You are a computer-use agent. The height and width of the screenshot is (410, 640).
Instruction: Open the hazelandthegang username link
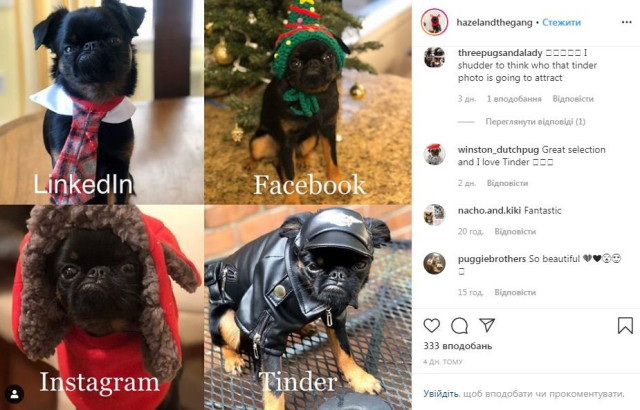pyautogui.click(x=494, y=22)
